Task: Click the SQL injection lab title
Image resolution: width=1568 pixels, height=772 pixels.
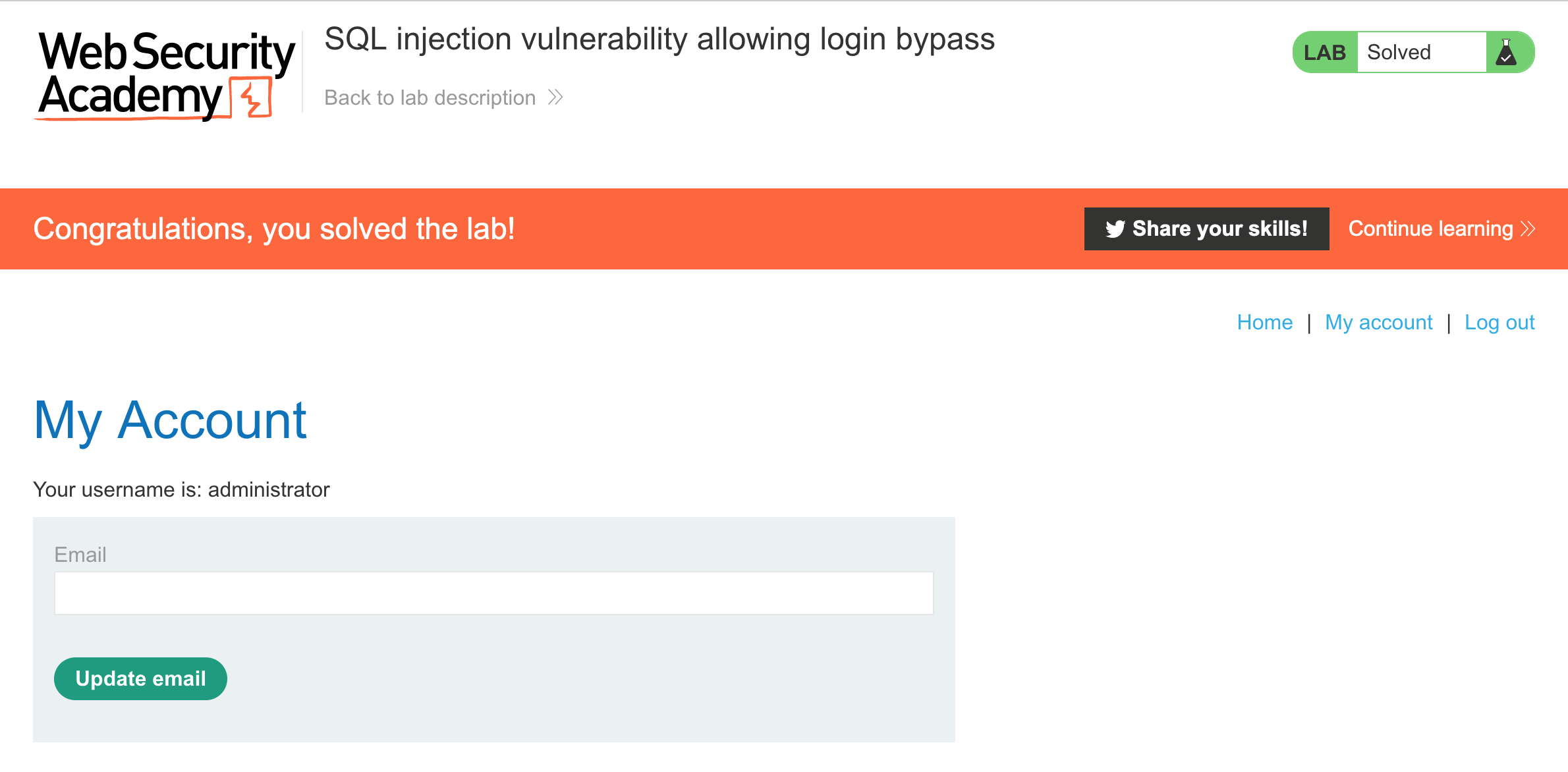Action: 659,39
